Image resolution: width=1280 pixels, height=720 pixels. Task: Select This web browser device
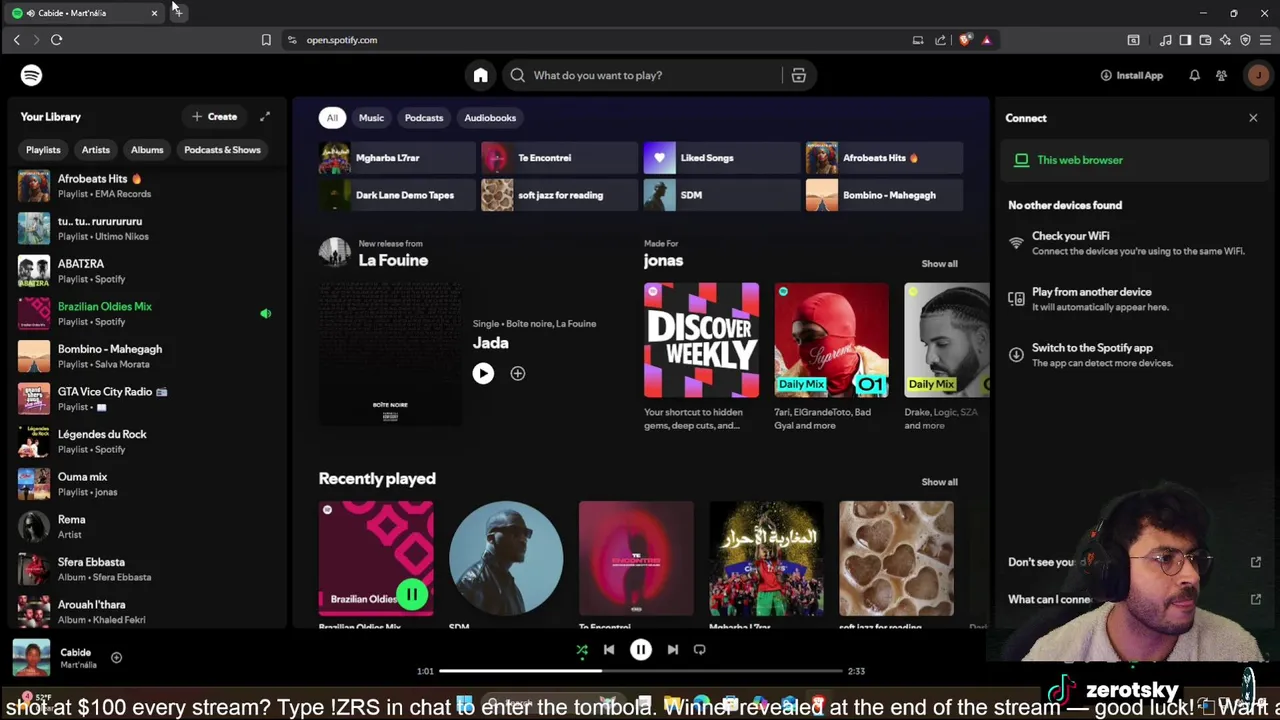tap(1135, 160)
